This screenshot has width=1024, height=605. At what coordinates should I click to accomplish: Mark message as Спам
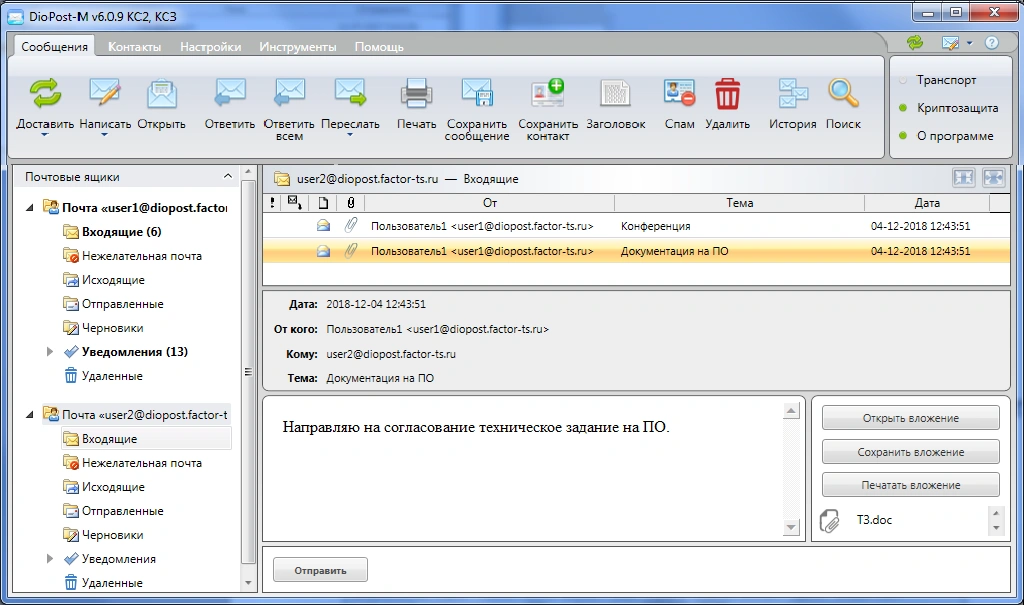tap(679, 93)
